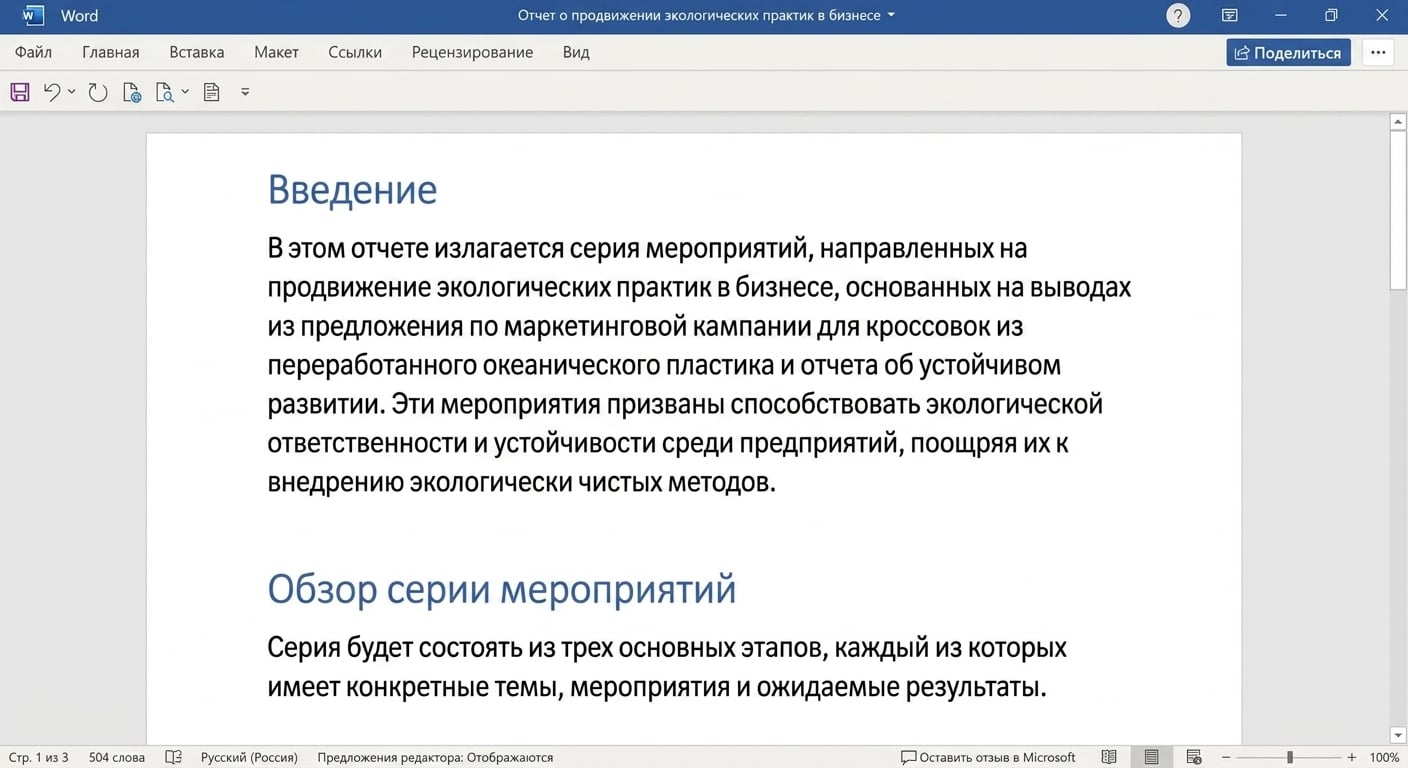Click the word 'Серия' in the second section

[x=303, y=648]
